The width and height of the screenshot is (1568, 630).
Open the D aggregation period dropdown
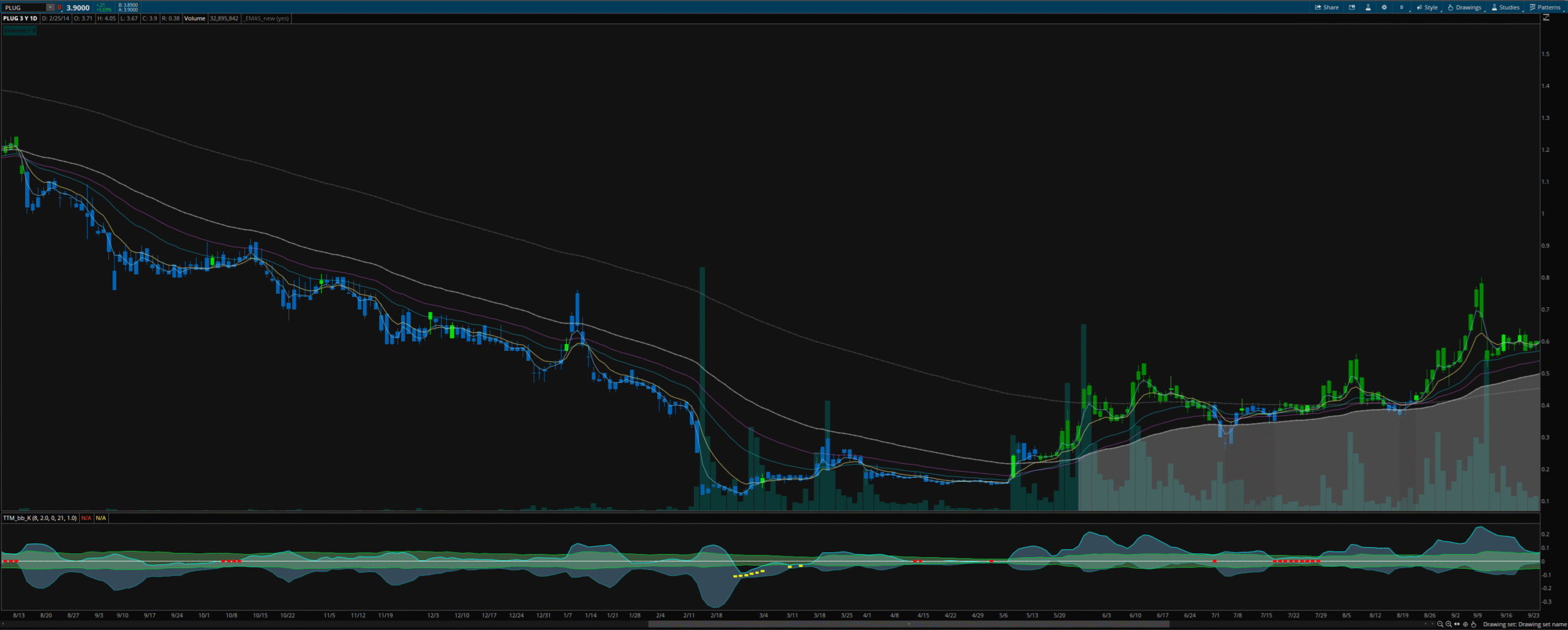point(1401,7)
